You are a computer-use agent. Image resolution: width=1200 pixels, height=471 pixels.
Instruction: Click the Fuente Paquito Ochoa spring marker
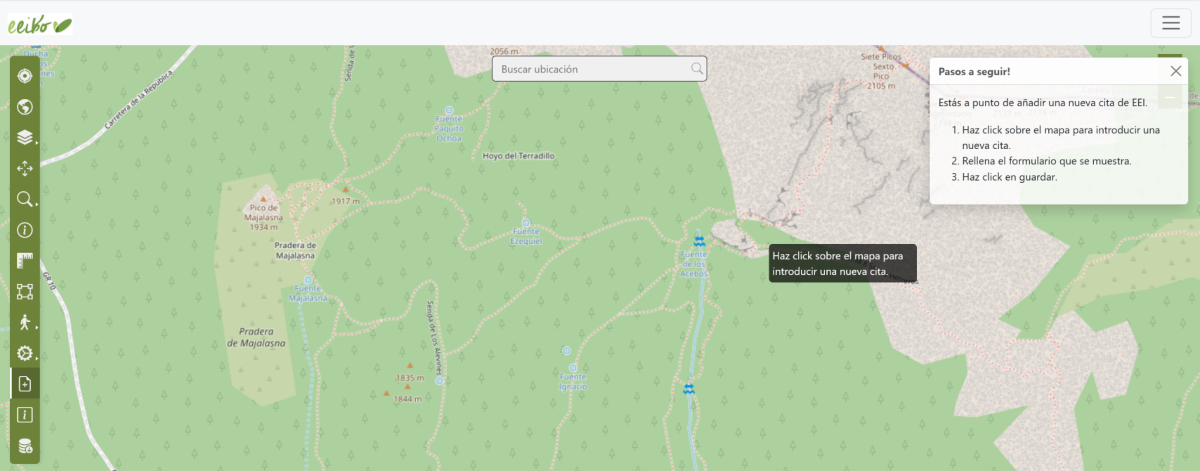[448, 109]
